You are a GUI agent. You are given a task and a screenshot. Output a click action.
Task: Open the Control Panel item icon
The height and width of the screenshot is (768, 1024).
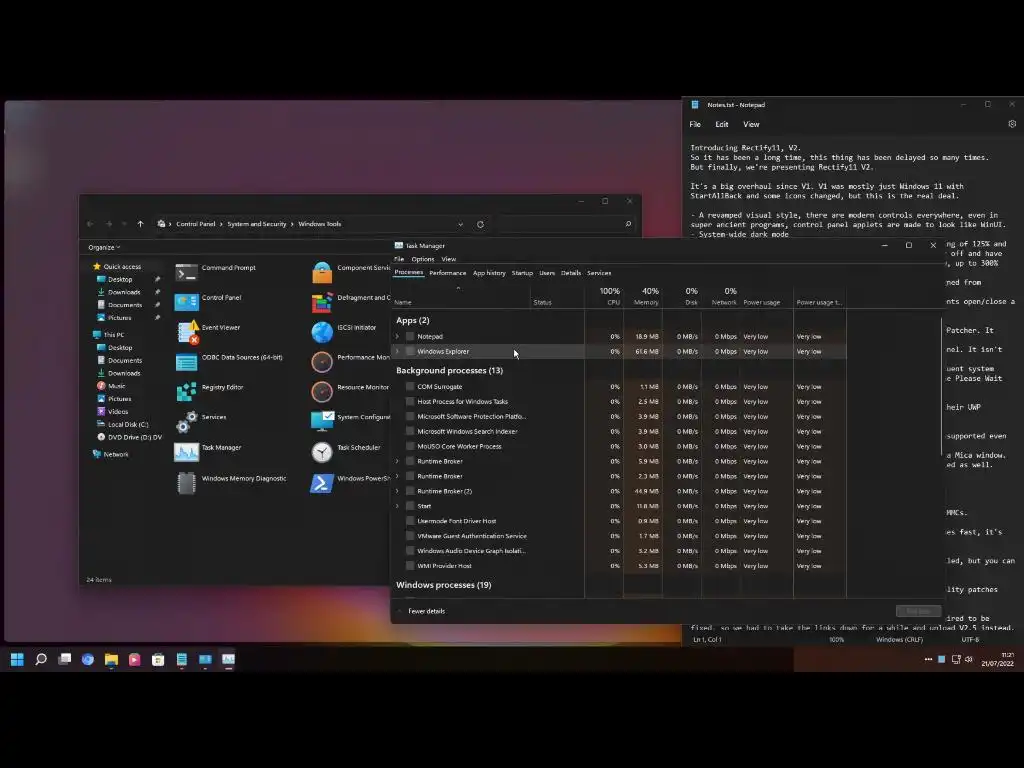(187, 302)
